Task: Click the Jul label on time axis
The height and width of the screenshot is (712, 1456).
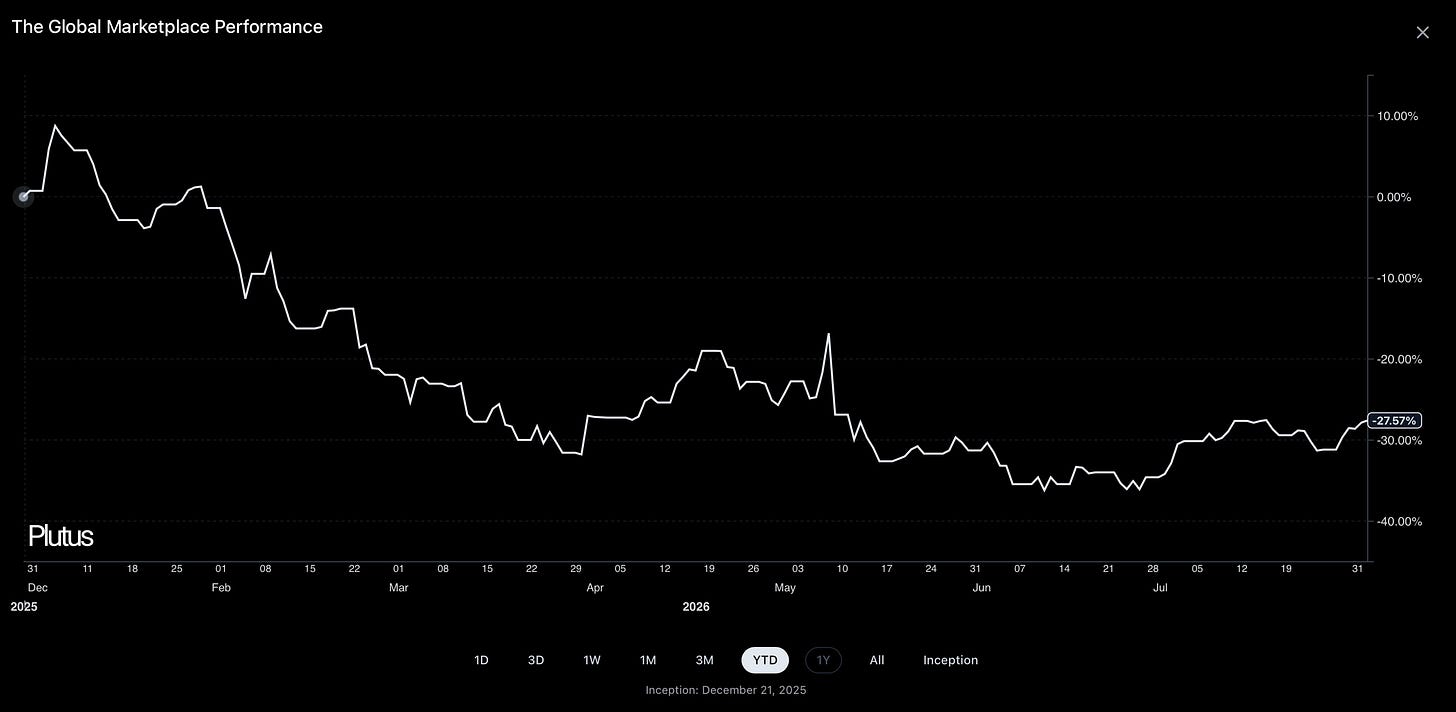Action: pos(1160,588)
